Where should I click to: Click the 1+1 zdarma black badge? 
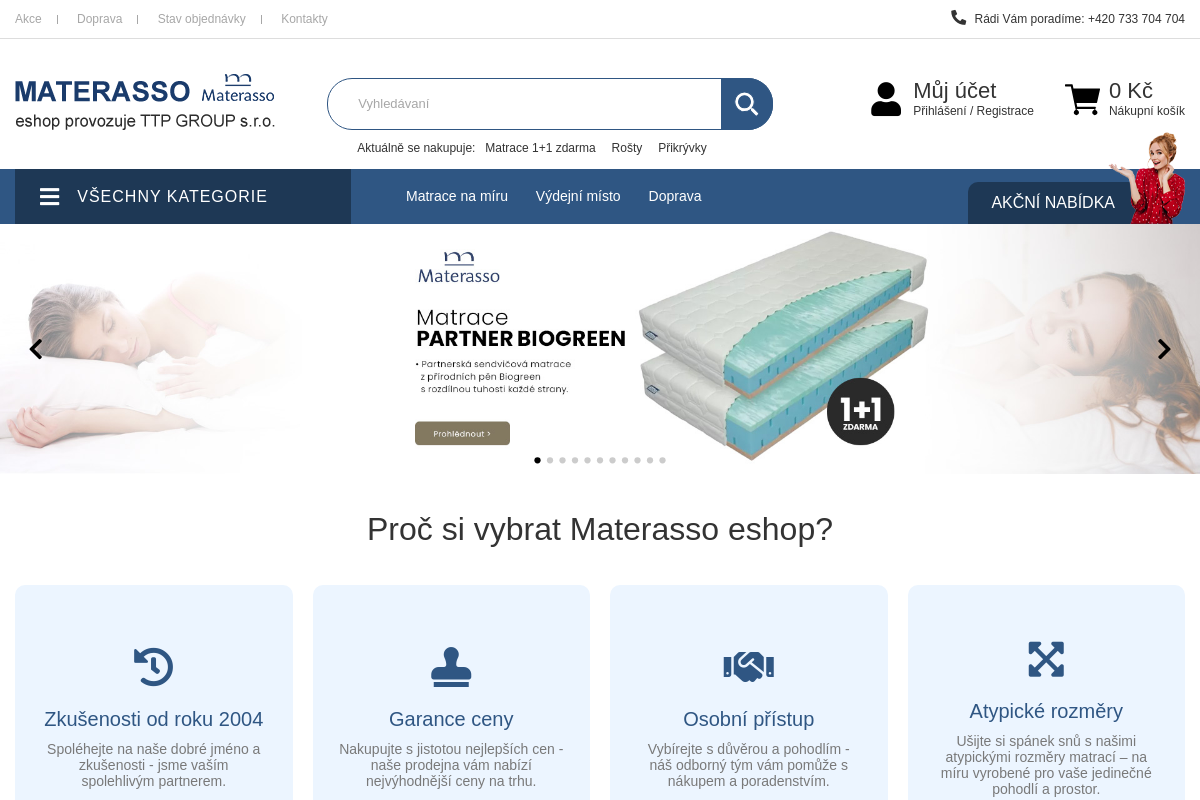(x=860, y=411)
